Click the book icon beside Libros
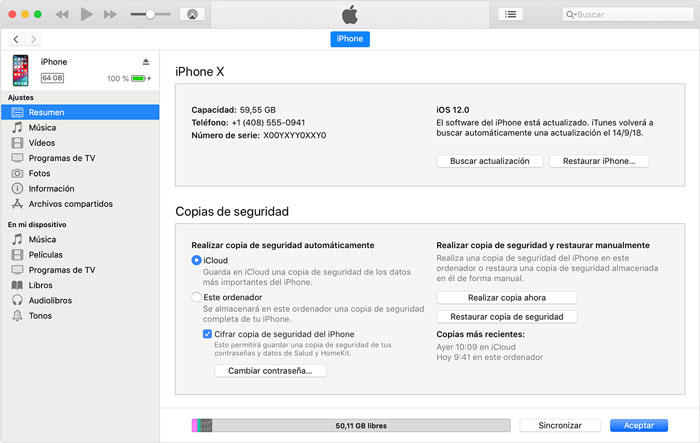 click(17, 285)
